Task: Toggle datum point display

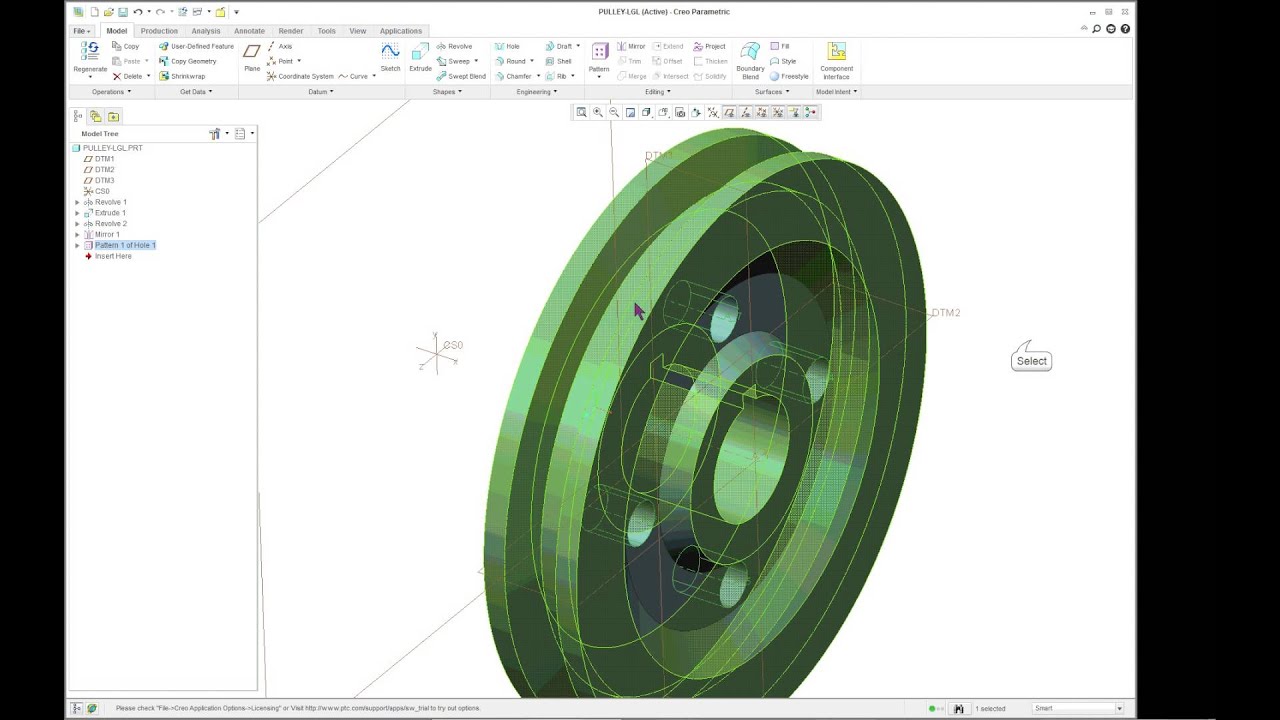Action: [762, 112]
